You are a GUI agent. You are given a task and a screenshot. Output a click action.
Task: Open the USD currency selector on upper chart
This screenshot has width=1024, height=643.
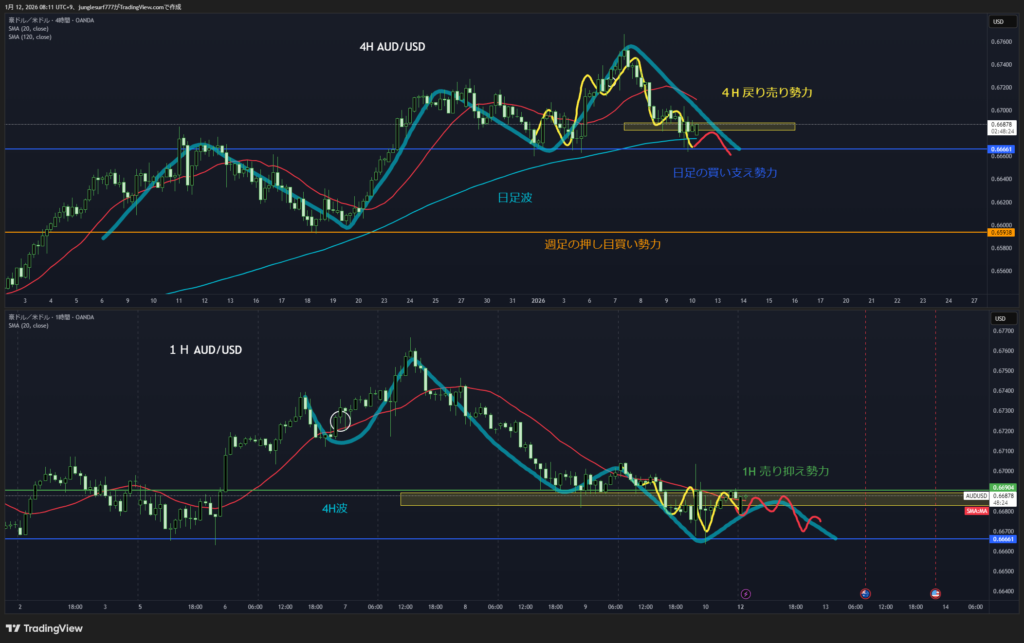(x=998, y=21)
